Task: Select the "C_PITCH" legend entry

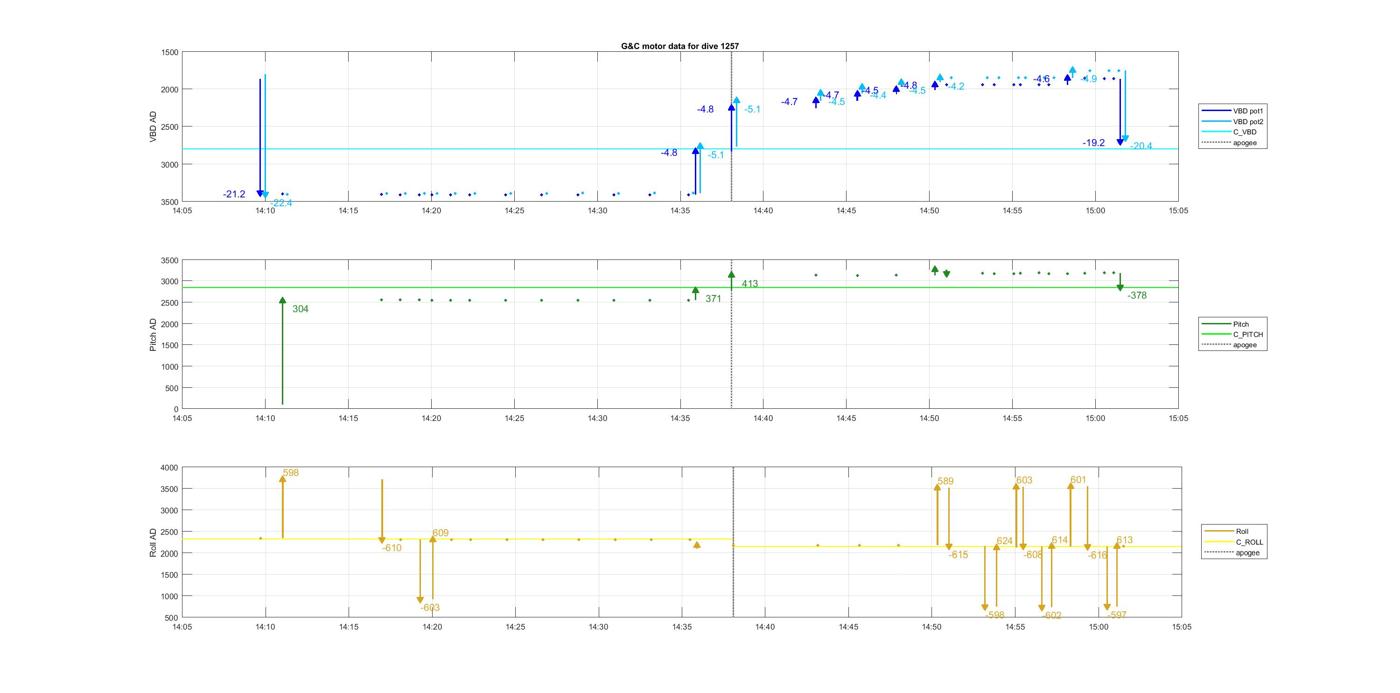Action: pos(1231,334)
